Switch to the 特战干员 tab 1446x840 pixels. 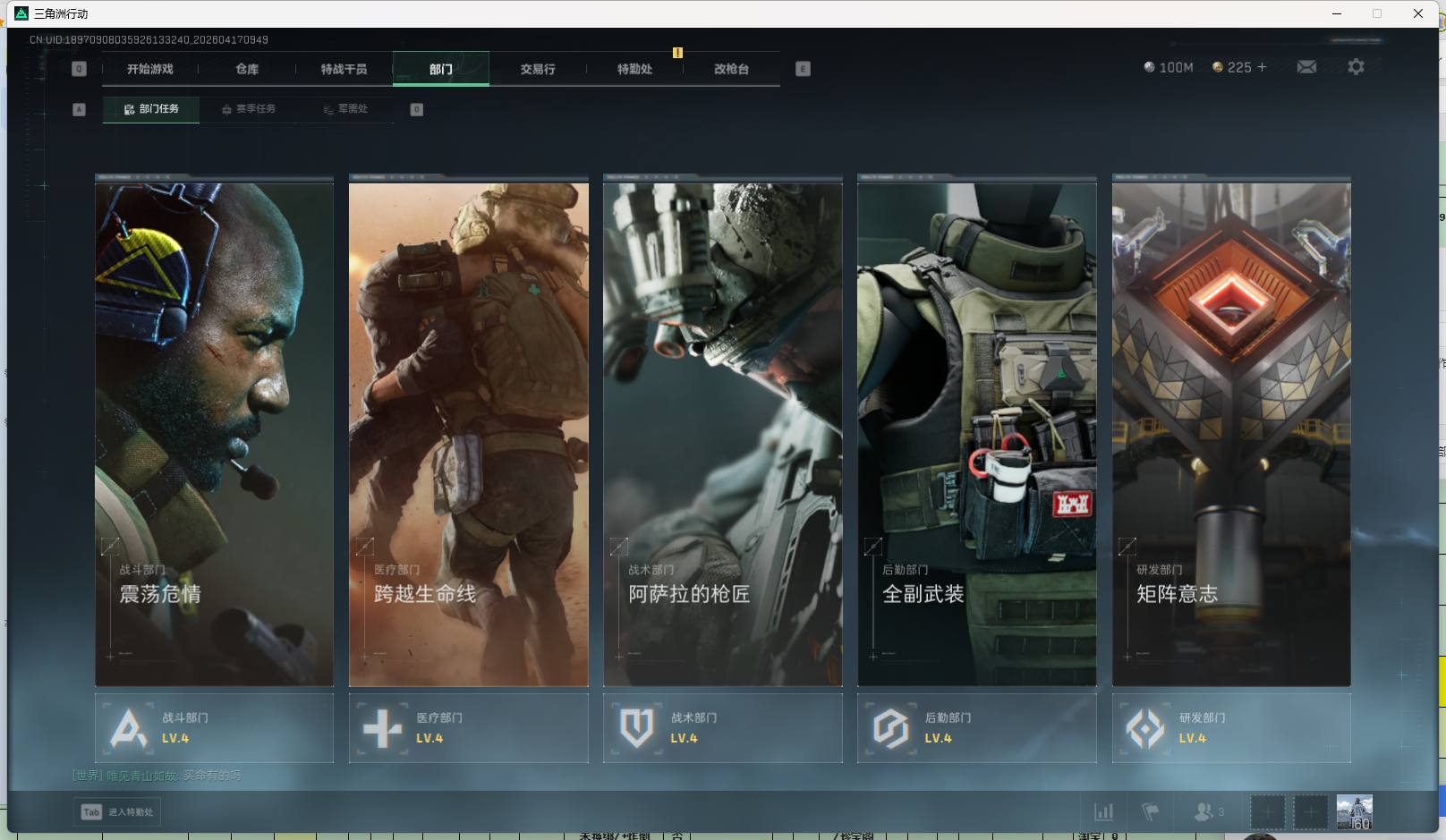[x=344, y=69]
